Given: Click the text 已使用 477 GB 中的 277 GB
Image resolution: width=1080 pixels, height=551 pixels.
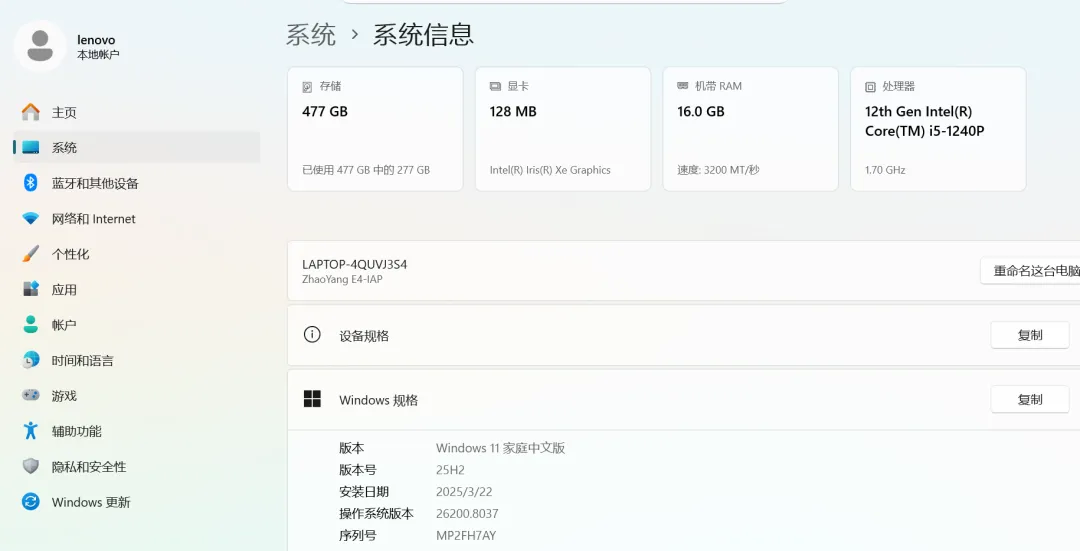Looking at the screenshot, I should tap(366, 169).
